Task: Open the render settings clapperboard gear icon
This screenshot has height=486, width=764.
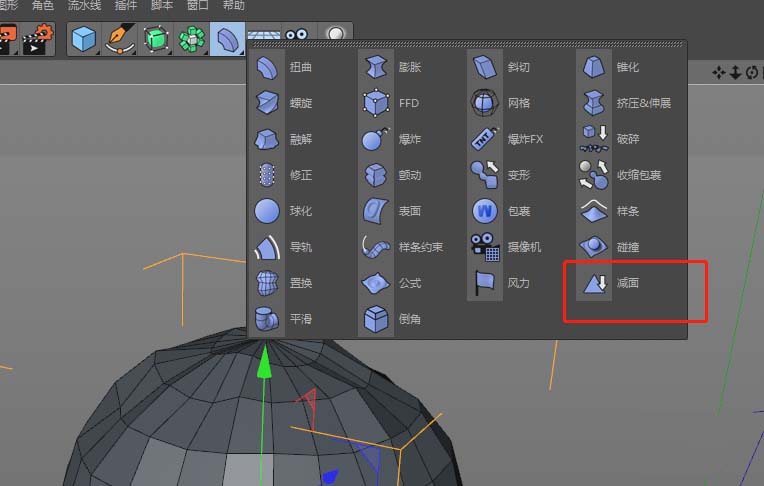Action: click(x=38, y=39)
